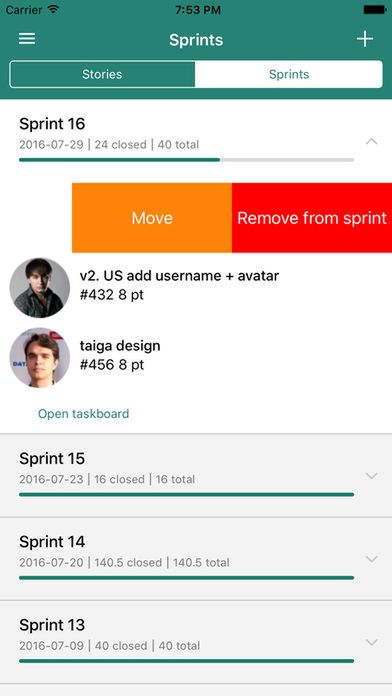The width and height of the screenshot is (392, 696).
Task: Open the hamburger menu
Action: click(27, 39)
